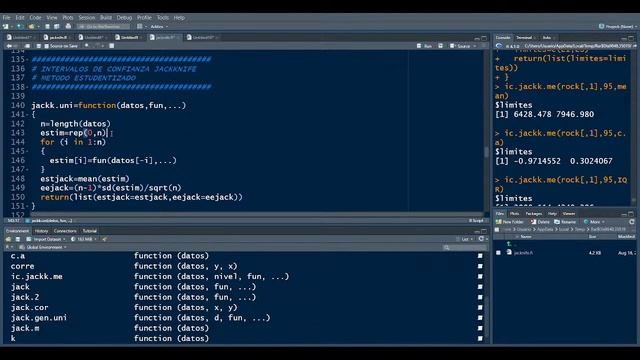Viewport: 640px width, 360px height.
Task: Click the Environment search field
Action: [464, 247]
